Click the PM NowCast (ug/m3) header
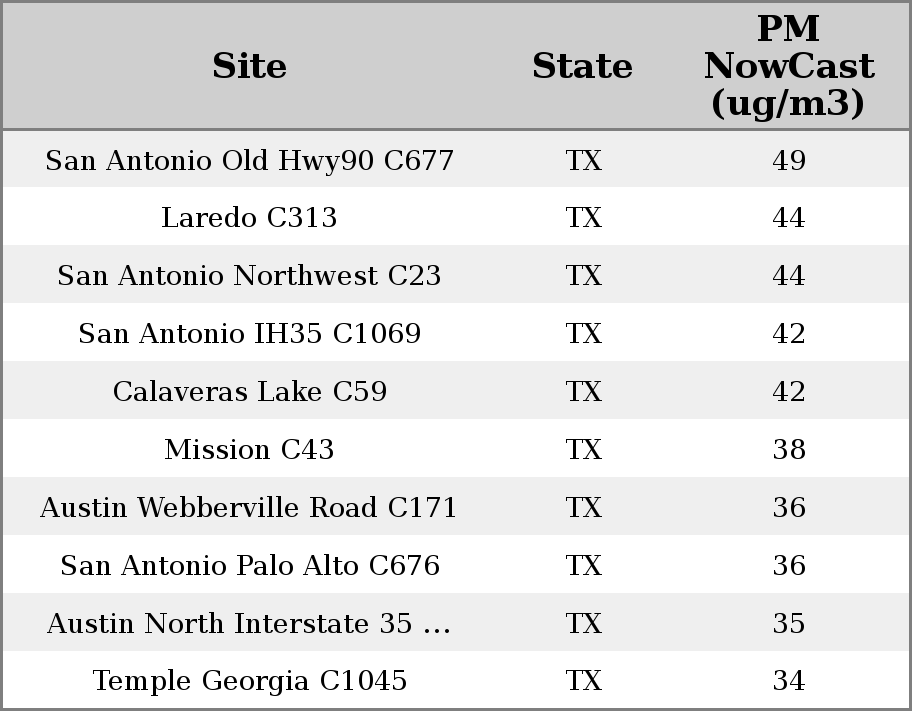The image size is (912, 711). click(x=788, y=66)
